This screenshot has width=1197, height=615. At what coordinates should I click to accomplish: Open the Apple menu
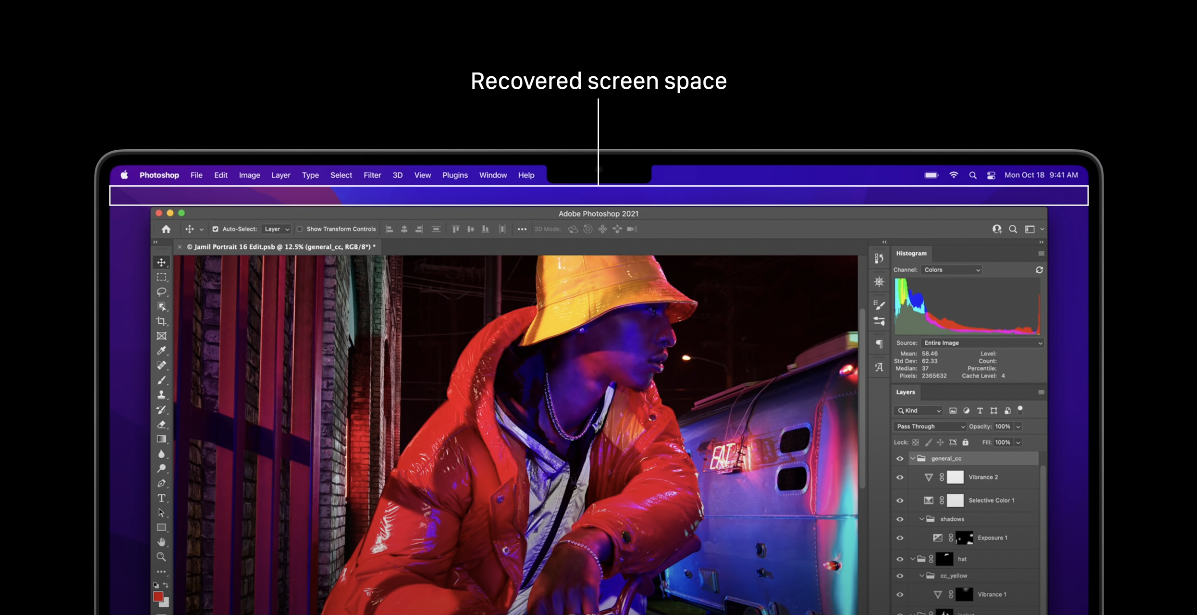point(124,175)
